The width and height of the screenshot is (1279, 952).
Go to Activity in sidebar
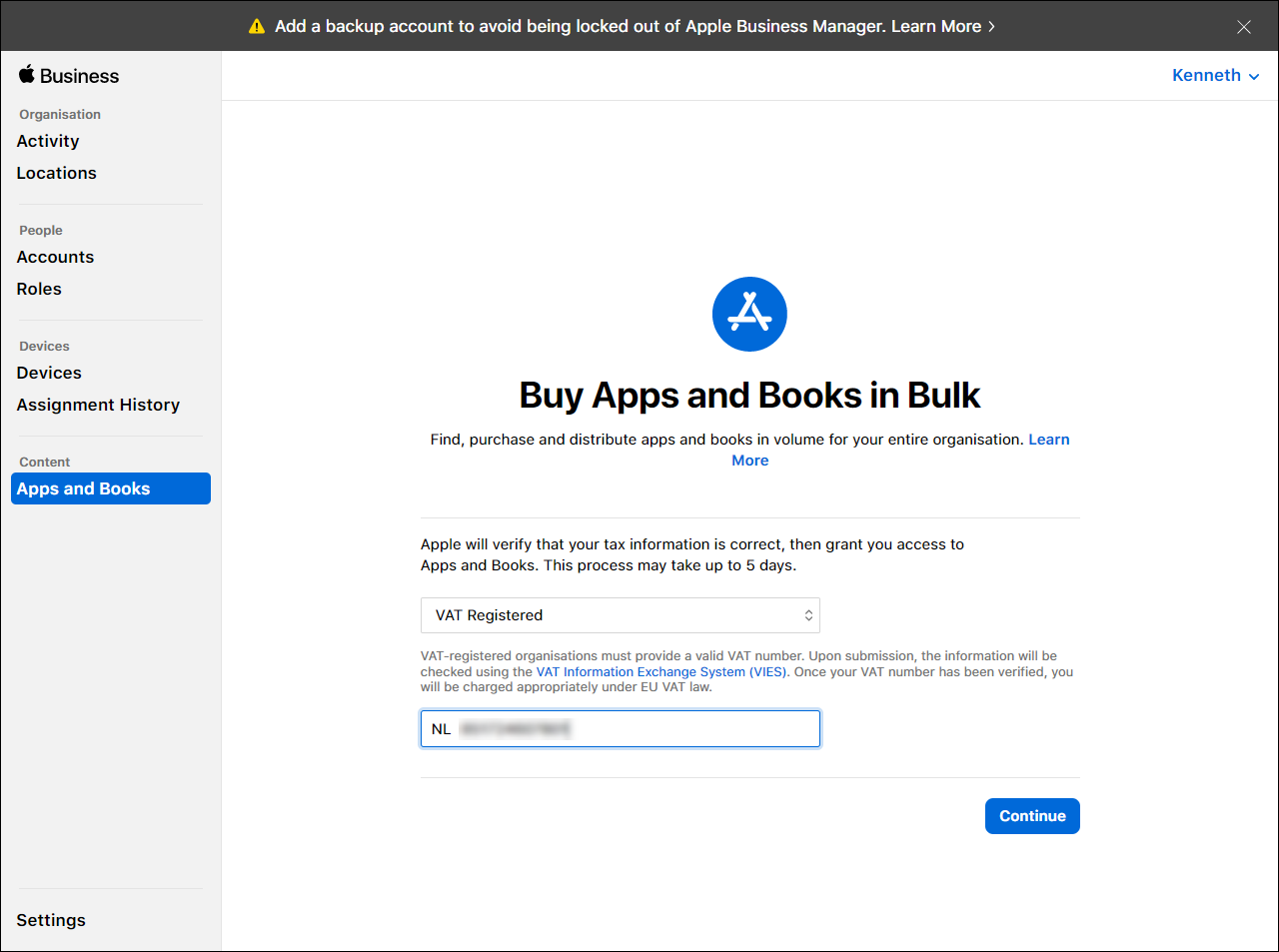pos(48,142)
